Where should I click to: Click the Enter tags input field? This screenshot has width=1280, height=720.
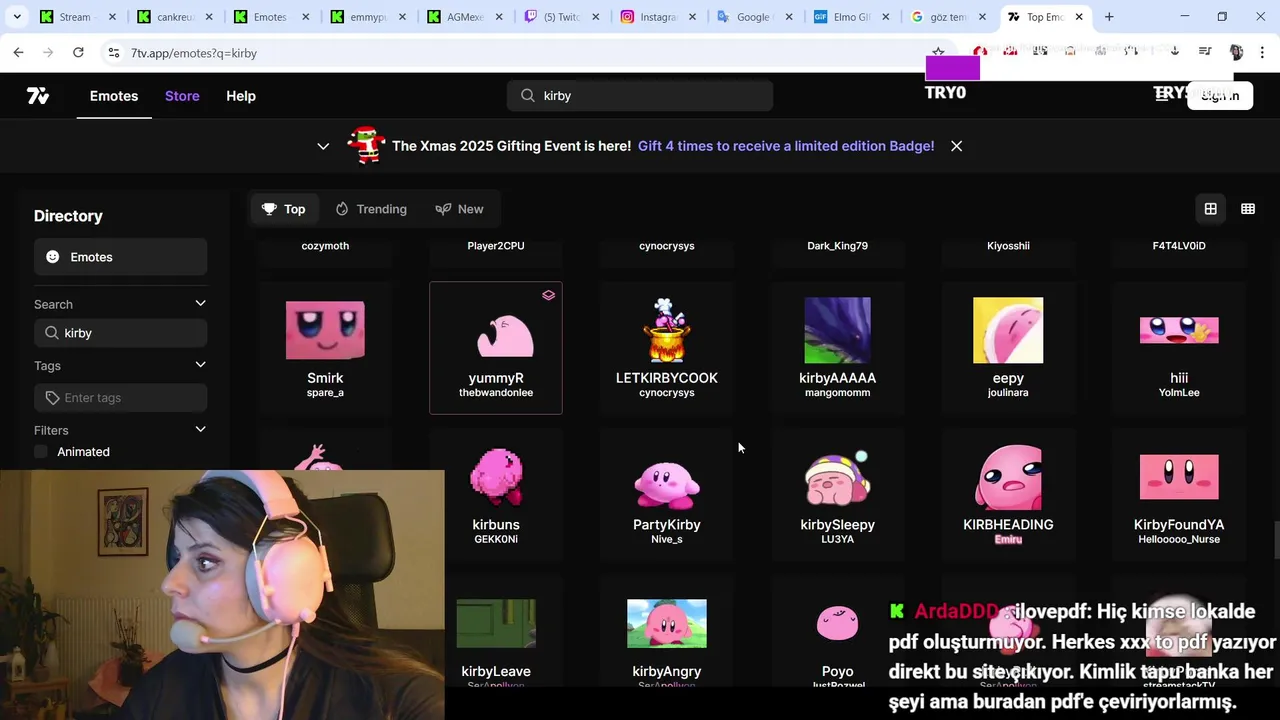(120, 398)
